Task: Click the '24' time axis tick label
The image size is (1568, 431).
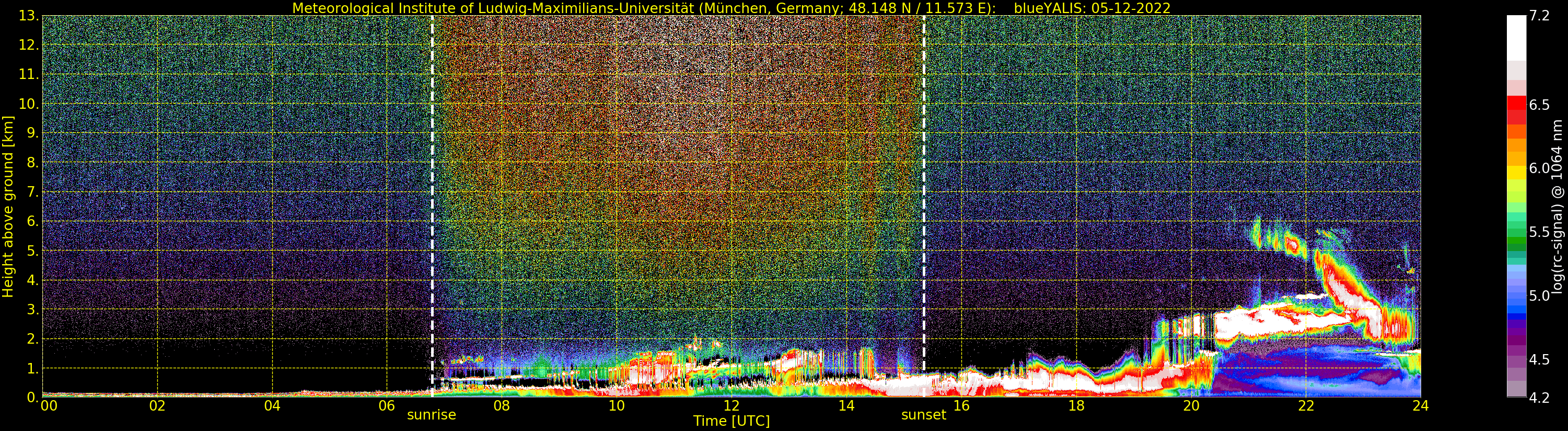Action: [1420, 405]
